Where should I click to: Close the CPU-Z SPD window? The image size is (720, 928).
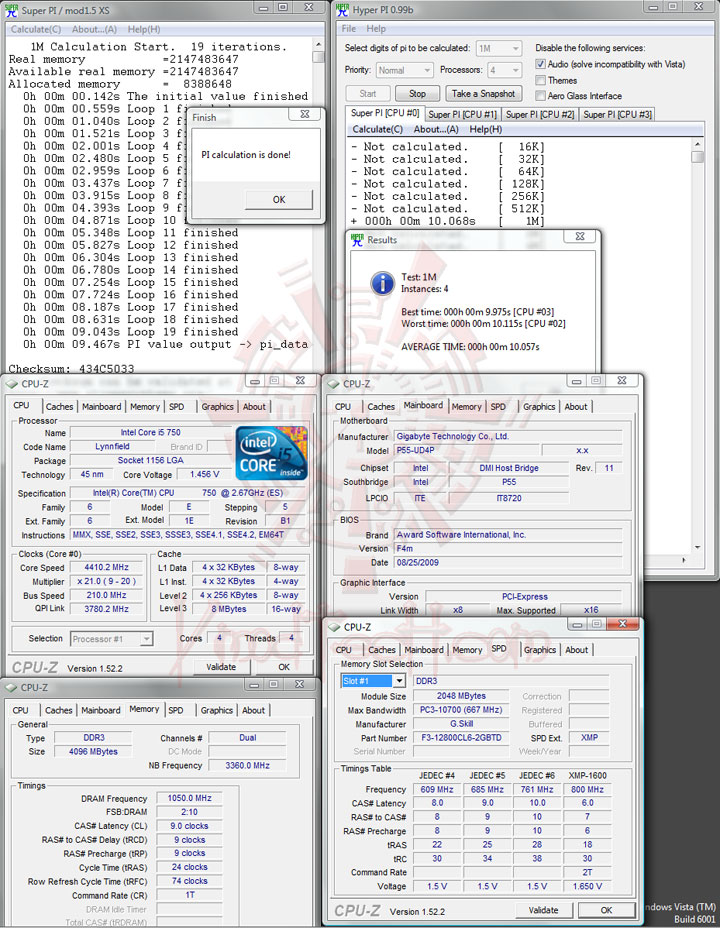(622, 623)
